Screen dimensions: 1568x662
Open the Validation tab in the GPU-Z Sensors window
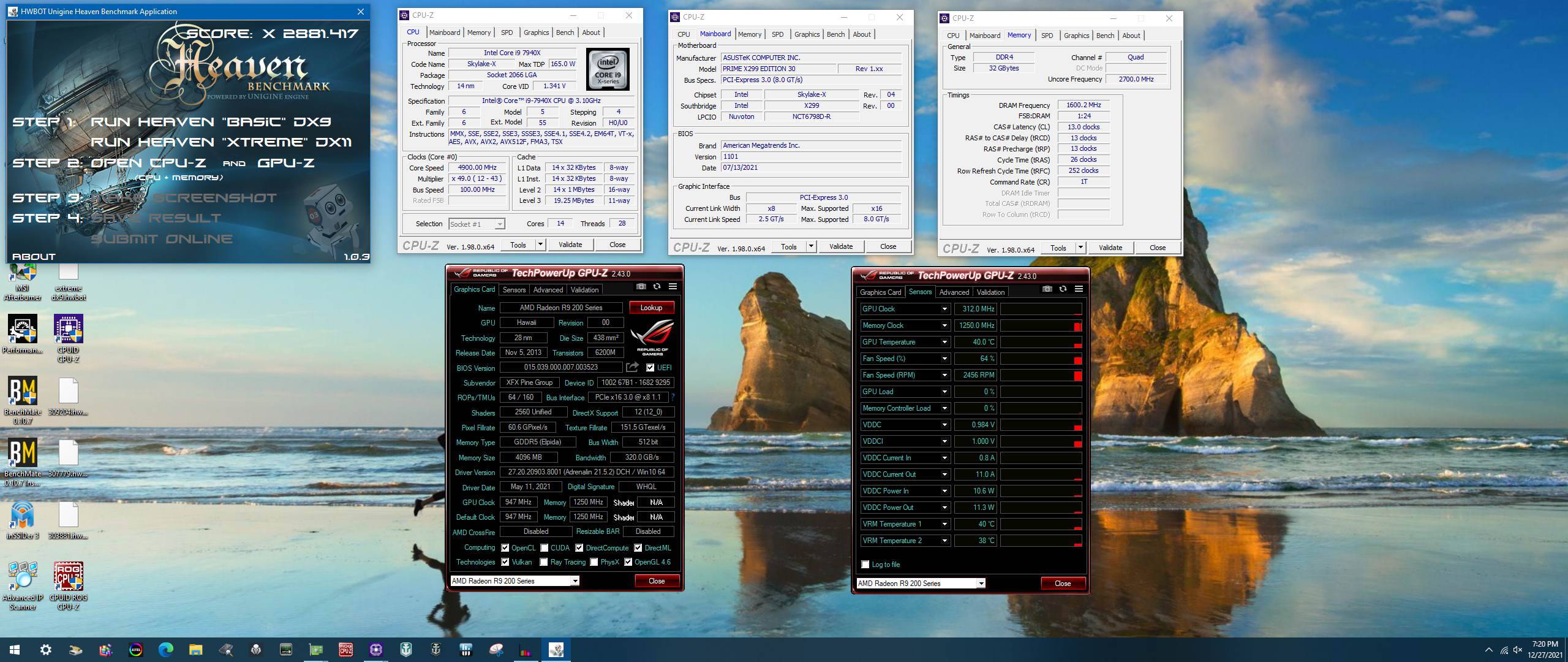pos(990,292)
